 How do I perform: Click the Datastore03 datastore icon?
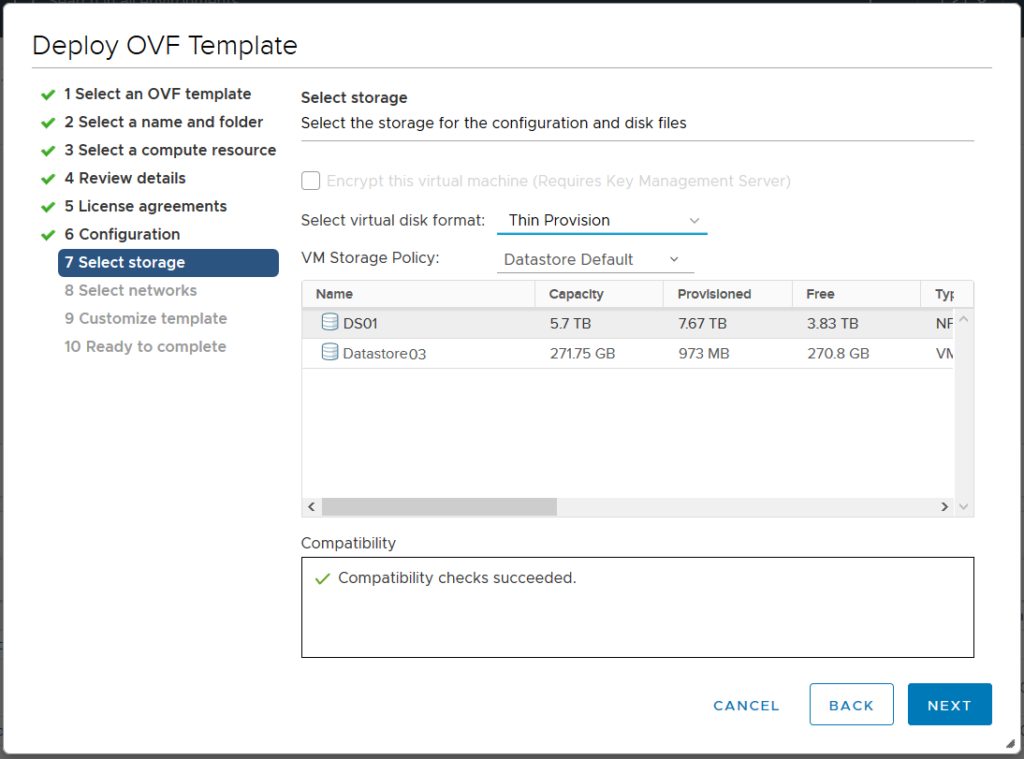coord(329,353)
